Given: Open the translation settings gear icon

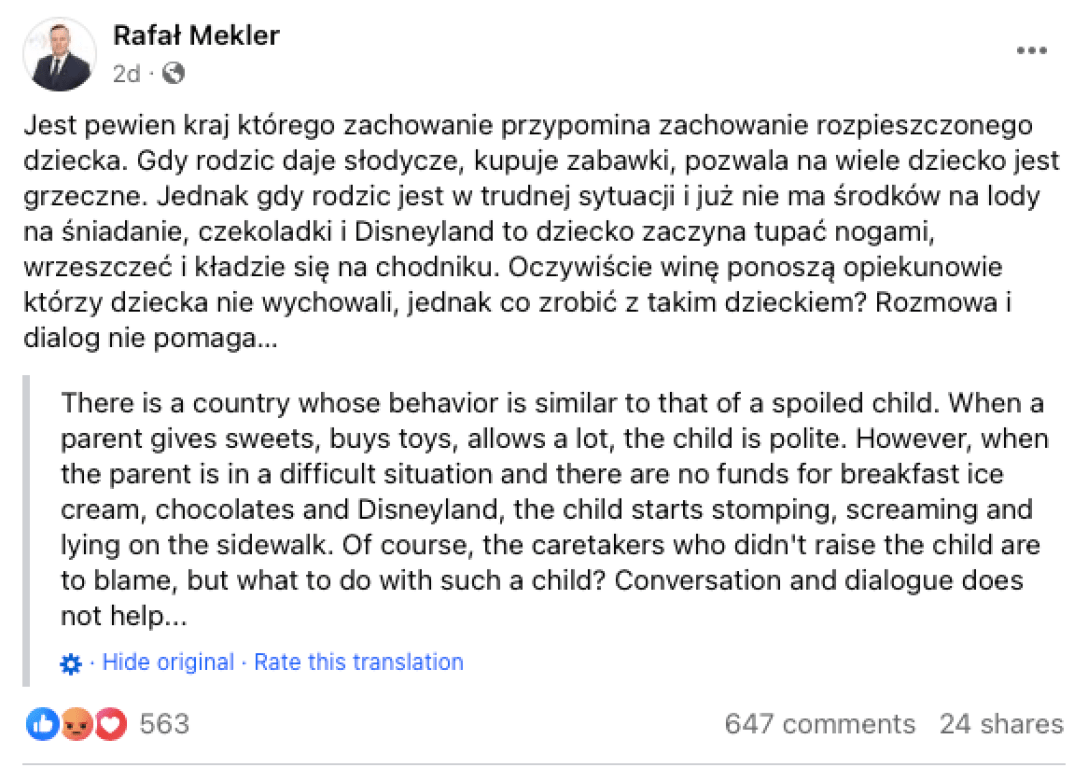Looking at the screenshot, I should 71,663.
